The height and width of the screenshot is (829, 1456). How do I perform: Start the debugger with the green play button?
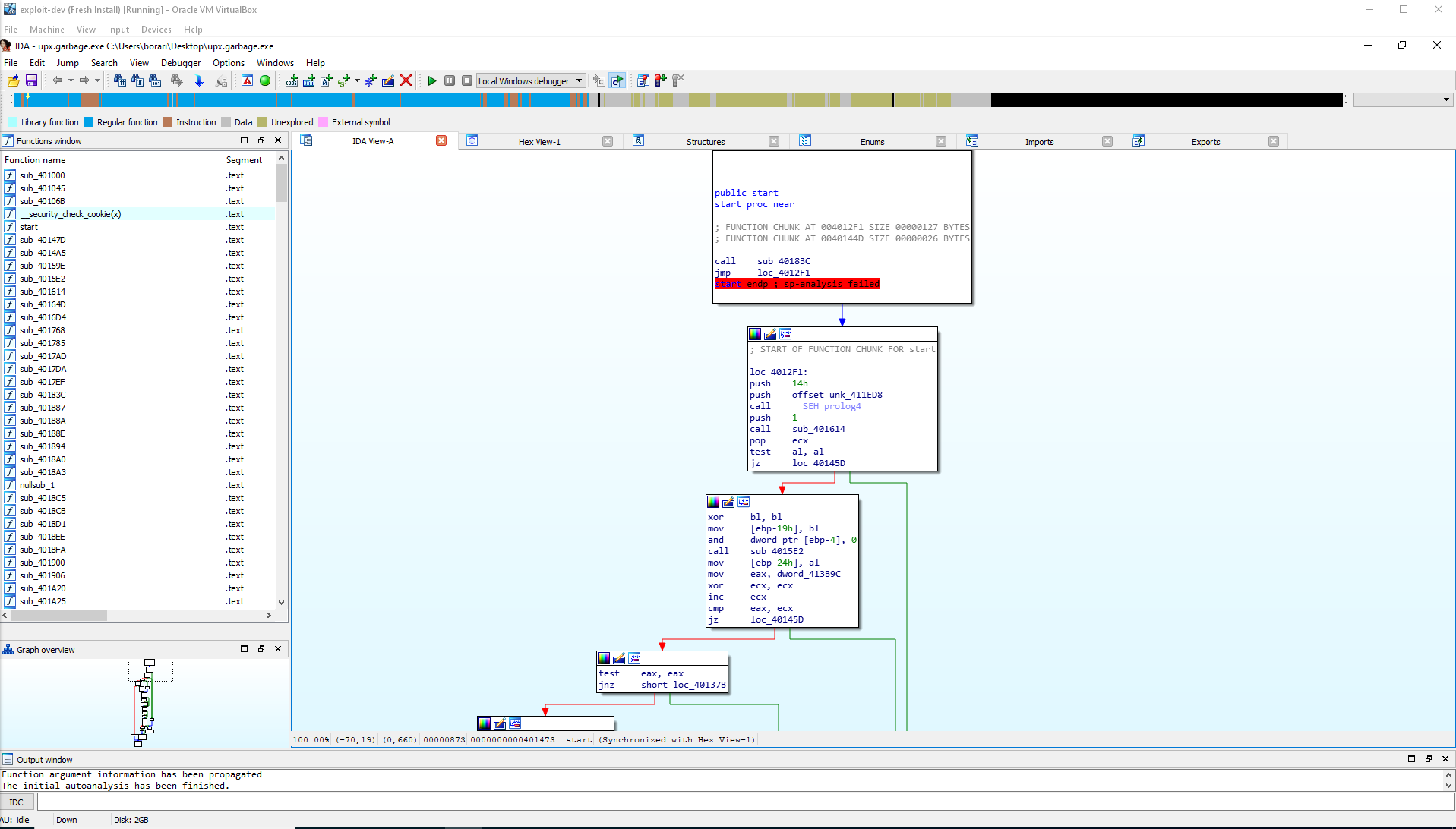coord(432,80)
